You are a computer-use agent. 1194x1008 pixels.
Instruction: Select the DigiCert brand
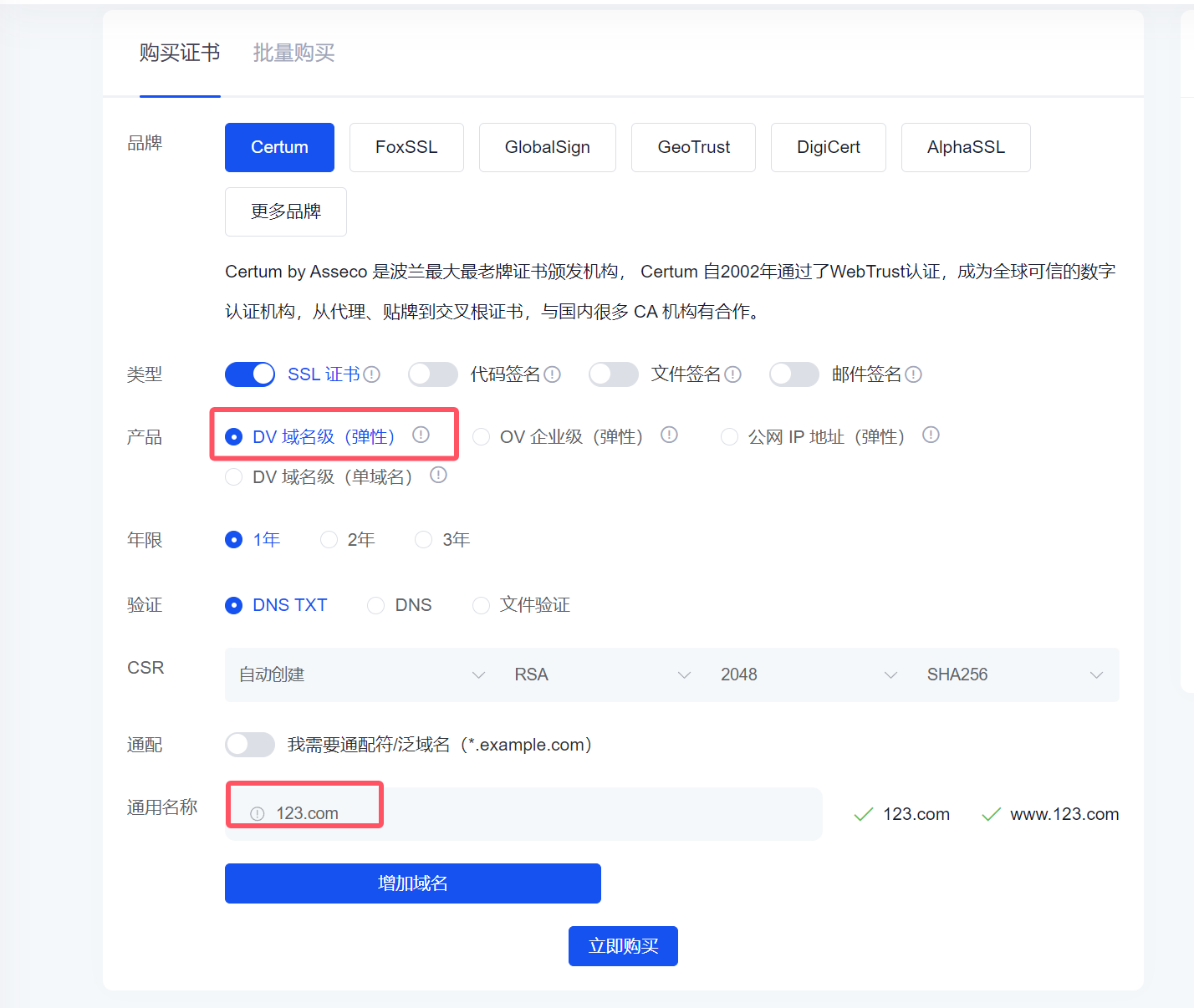(829, 147)
